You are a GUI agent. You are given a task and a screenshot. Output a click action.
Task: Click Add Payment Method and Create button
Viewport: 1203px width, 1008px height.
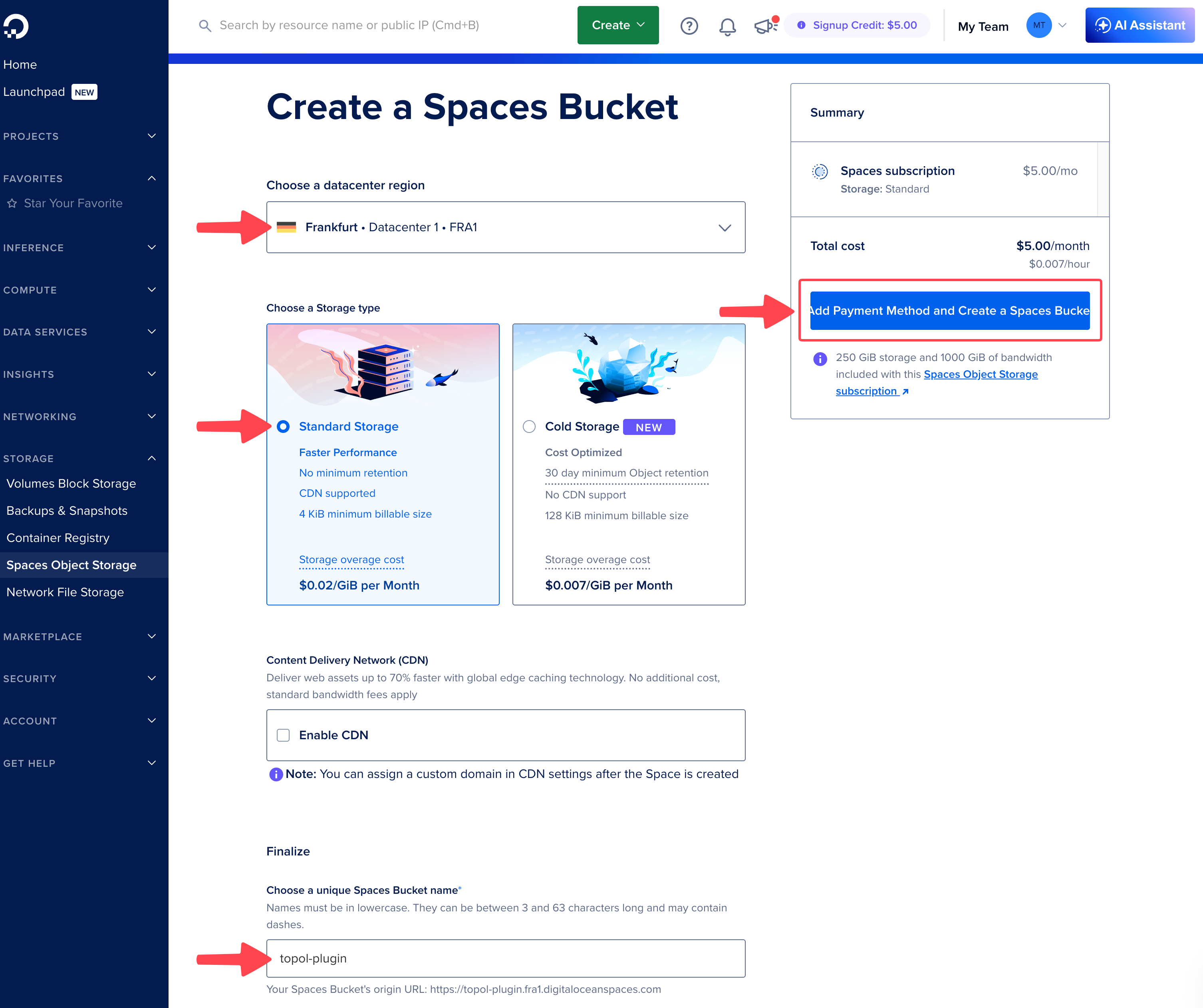click(x=950, y=311)
